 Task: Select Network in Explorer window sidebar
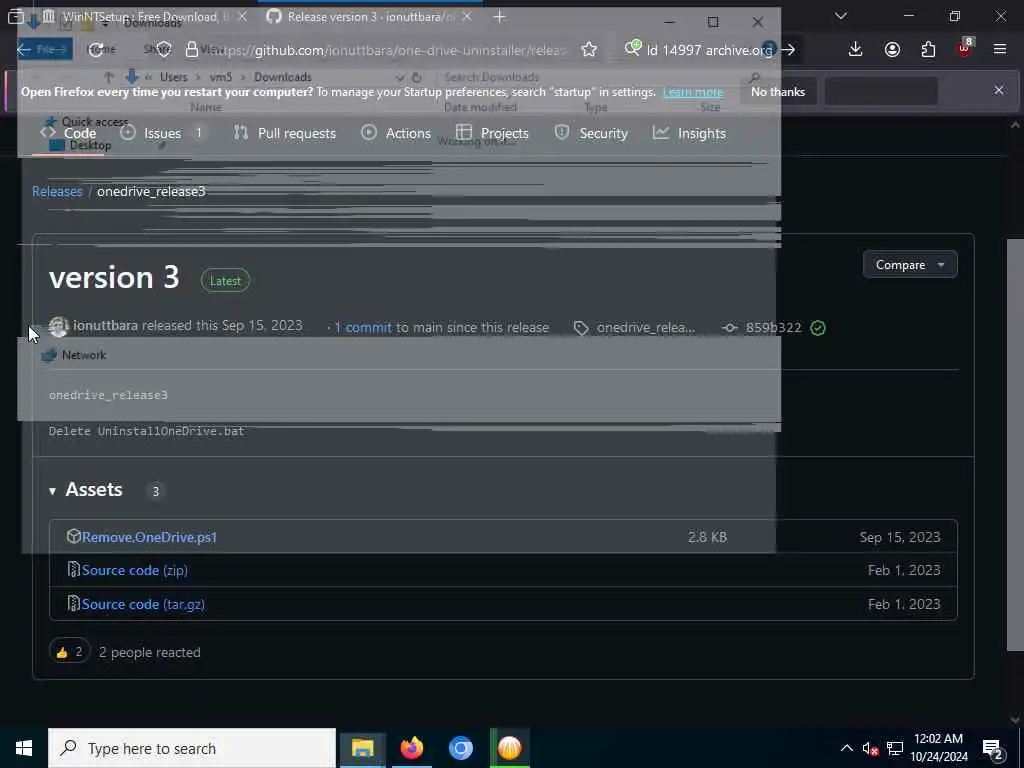click(x=84, y=355)
